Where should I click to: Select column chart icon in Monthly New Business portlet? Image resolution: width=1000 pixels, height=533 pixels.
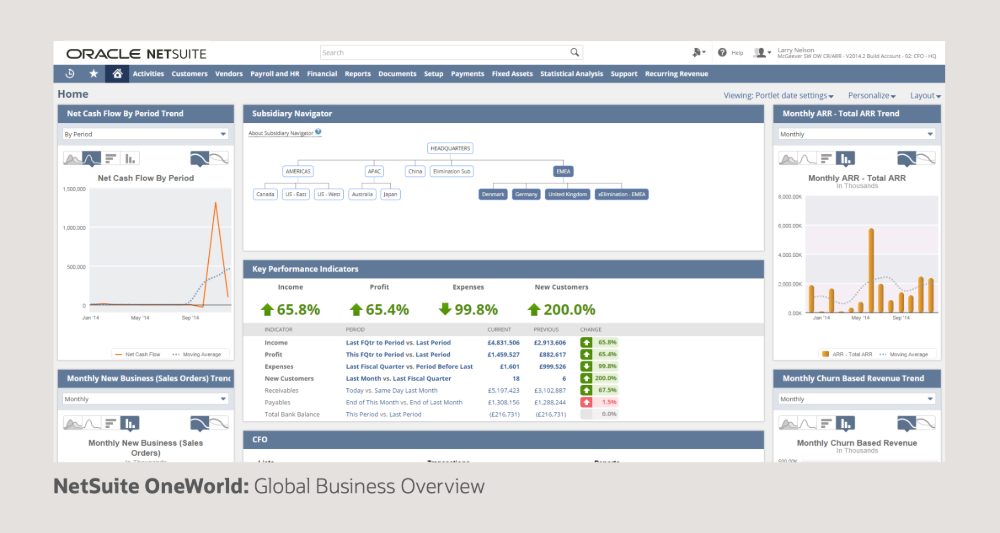tap(130, 423)
